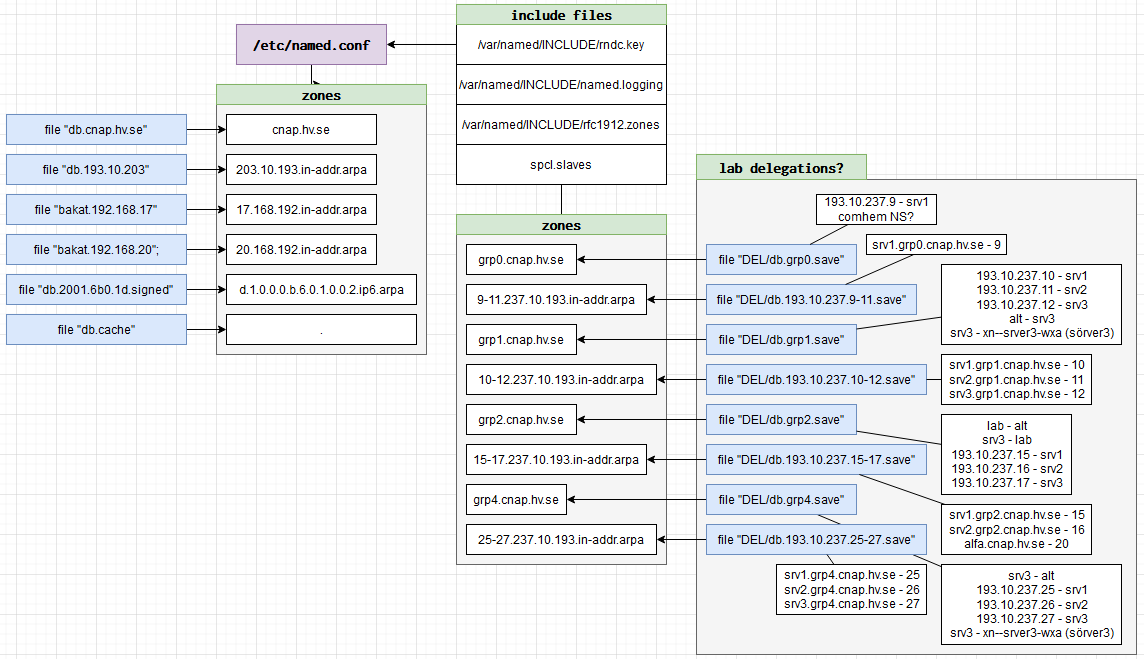Select 20.168.192.in-addr.arpa zone box
Image resolution: width=1144 pixels, height=659 pixels.
301,250
